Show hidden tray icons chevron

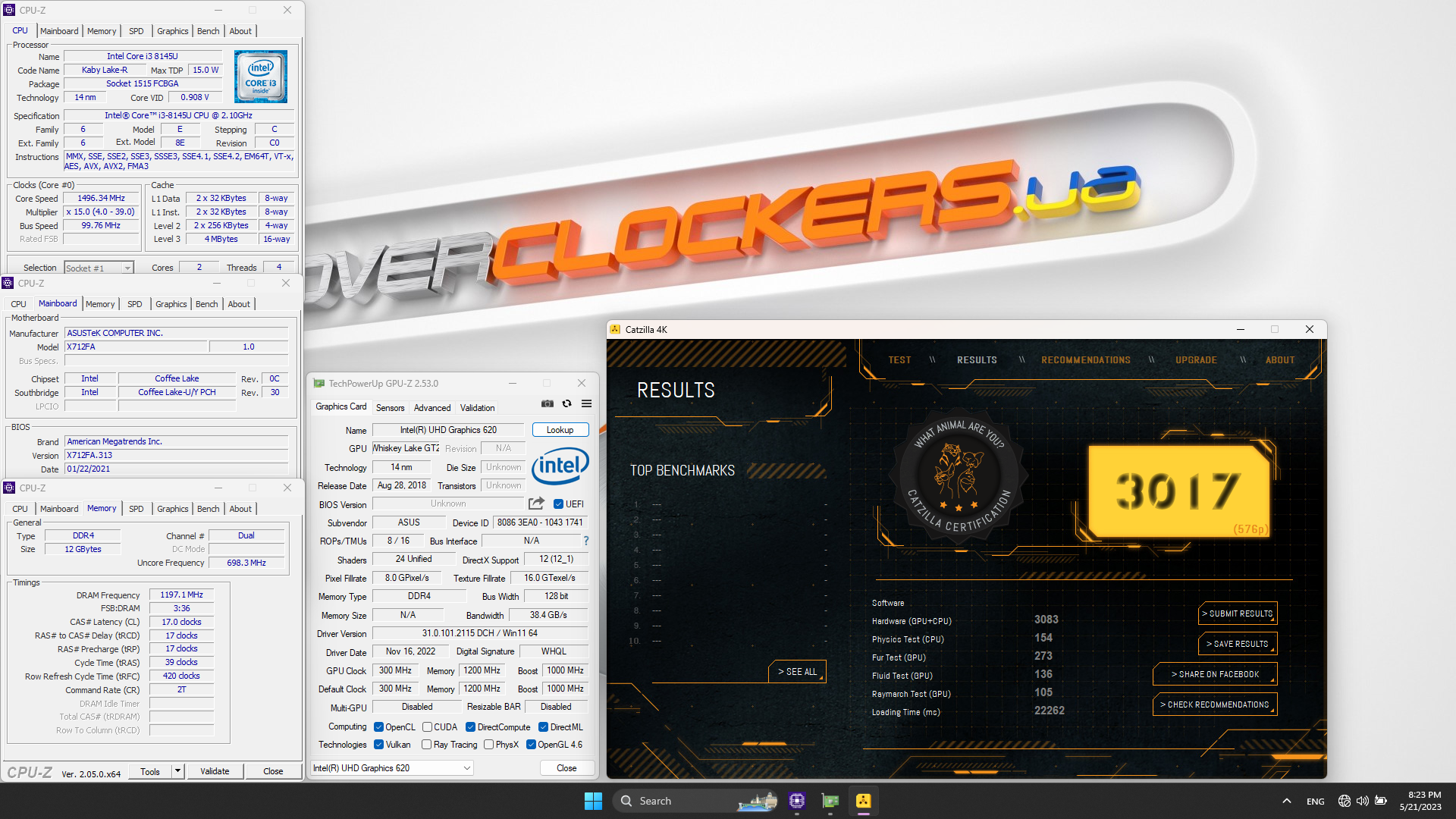coord(1286,801)
